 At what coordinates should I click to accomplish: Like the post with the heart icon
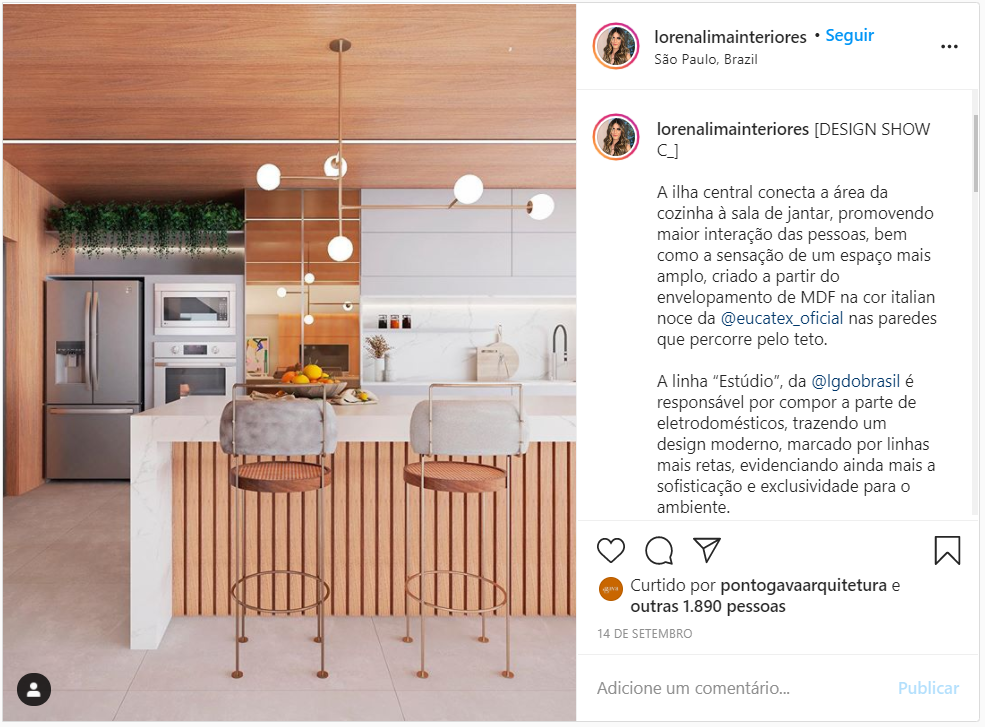pyautogui.click(x=611, y=550)
